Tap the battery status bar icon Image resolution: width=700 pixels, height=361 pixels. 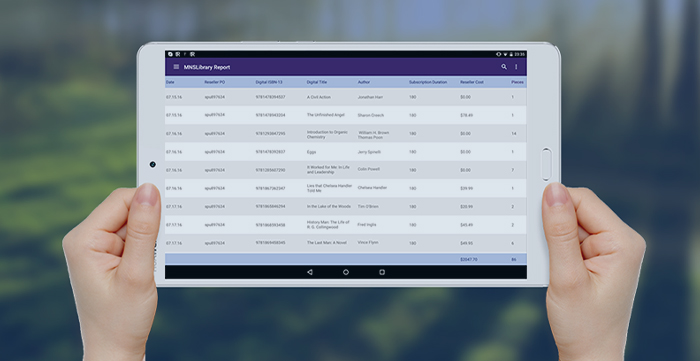coord(511,54)
